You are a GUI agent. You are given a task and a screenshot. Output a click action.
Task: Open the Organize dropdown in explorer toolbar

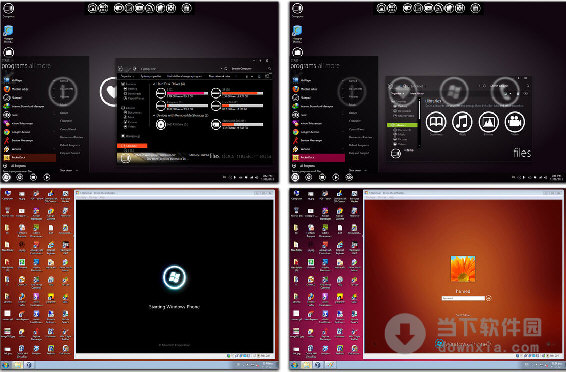(127, 76)
